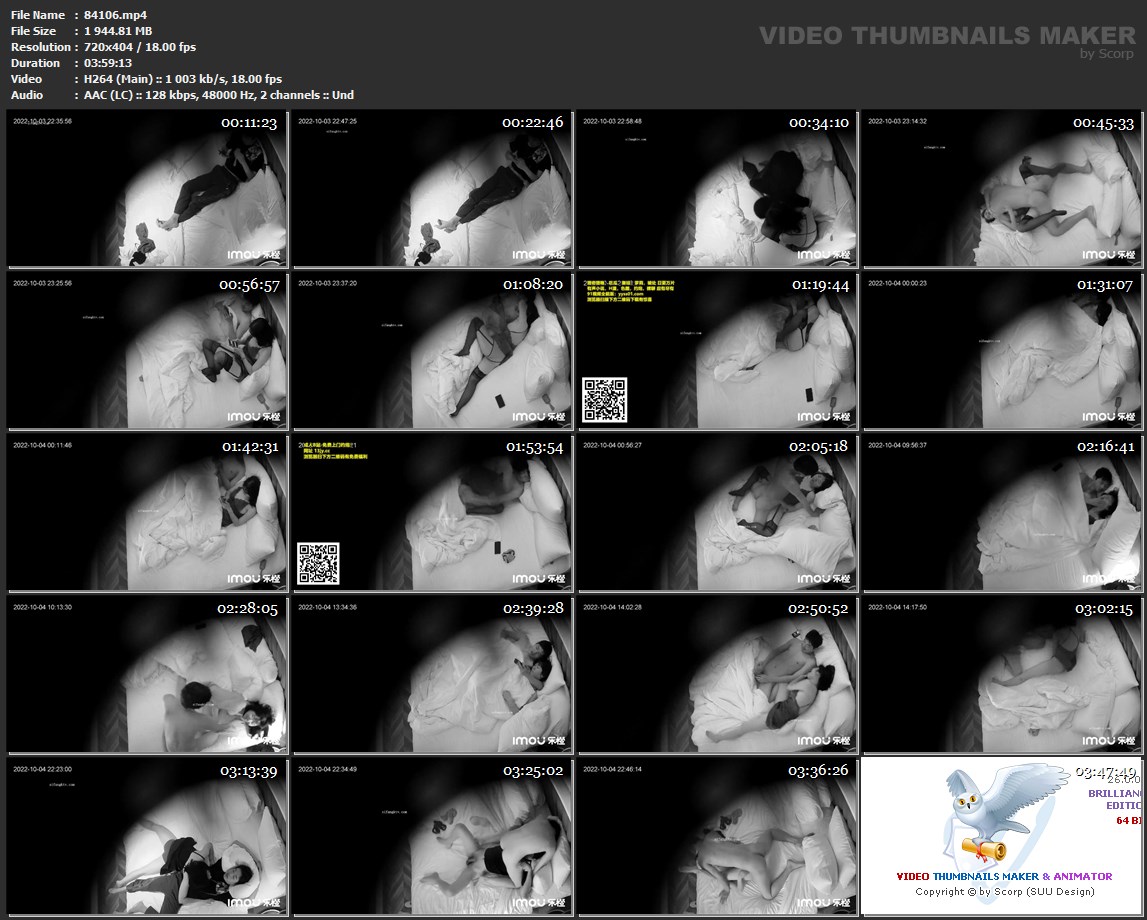Select the thumbnail stamped 00:45:33

tap(1001, 189)
